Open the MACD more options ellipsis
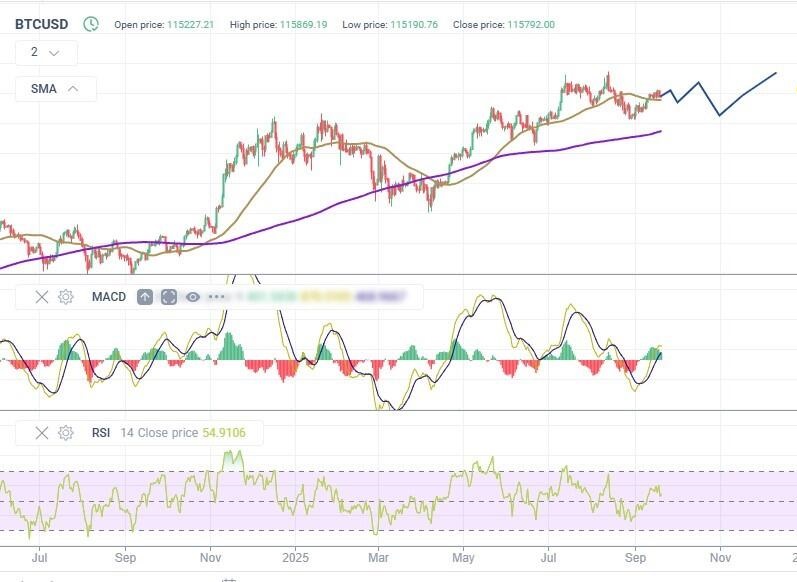The width and height of the screenshot is (797, 582). click(218, 297)
